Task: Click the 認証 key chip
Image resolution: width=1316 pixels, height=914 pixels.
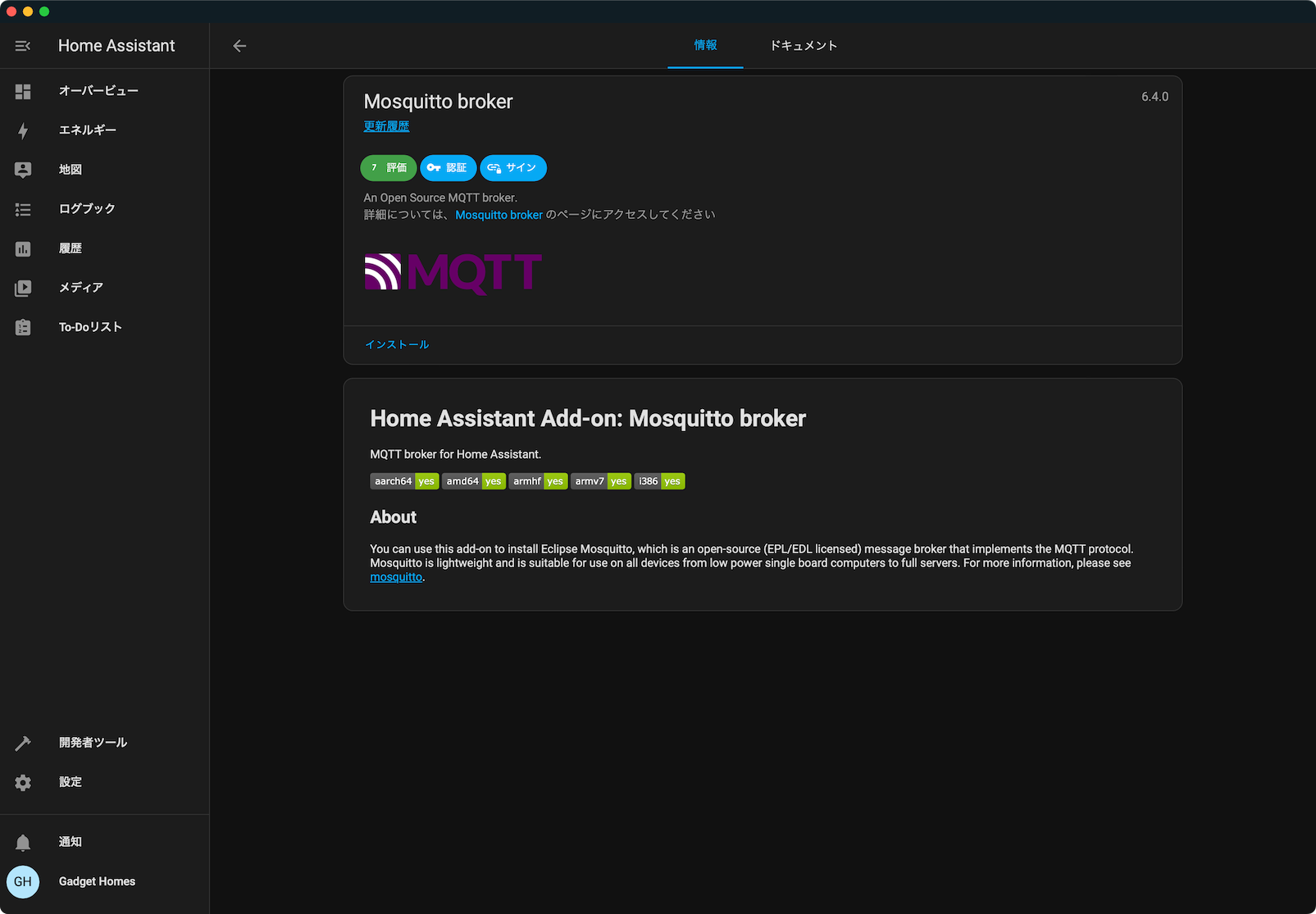Action: coord(448,168)
